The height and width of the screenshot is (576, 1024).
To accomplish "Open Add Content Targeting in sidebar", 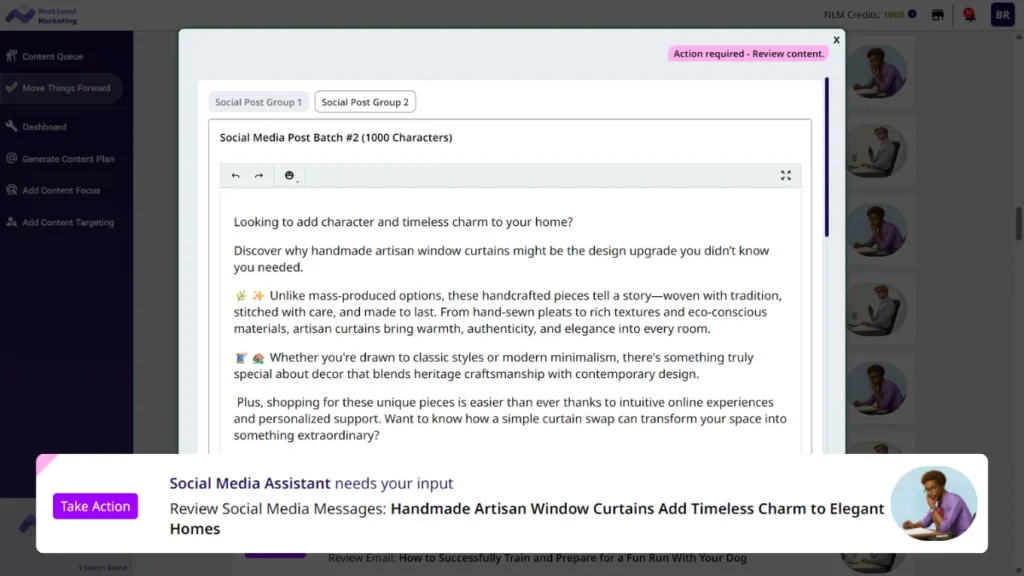I will [x=68, y=222].
